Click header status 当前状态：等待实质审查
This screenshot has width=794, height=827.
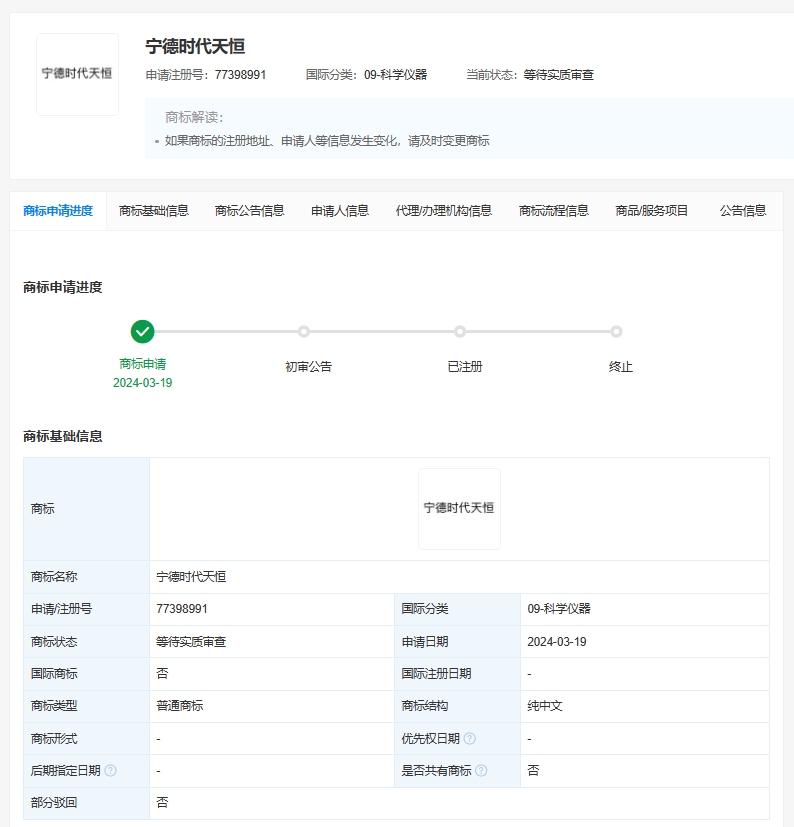(x=530, y=75)
